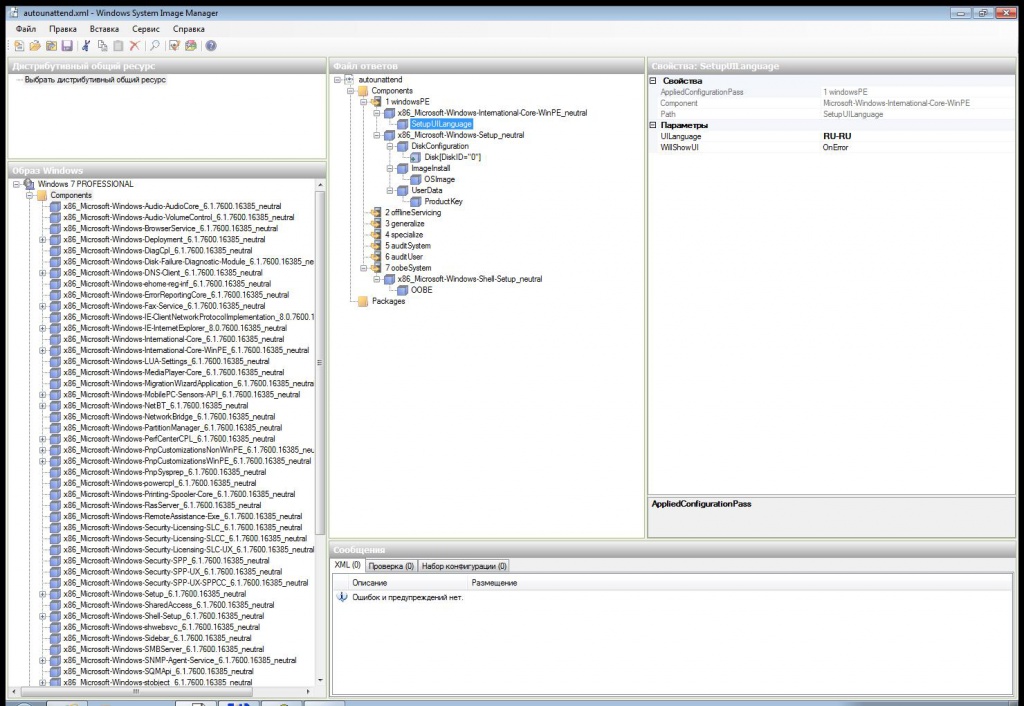Open Find with the magnifier icon

point(155,46)
